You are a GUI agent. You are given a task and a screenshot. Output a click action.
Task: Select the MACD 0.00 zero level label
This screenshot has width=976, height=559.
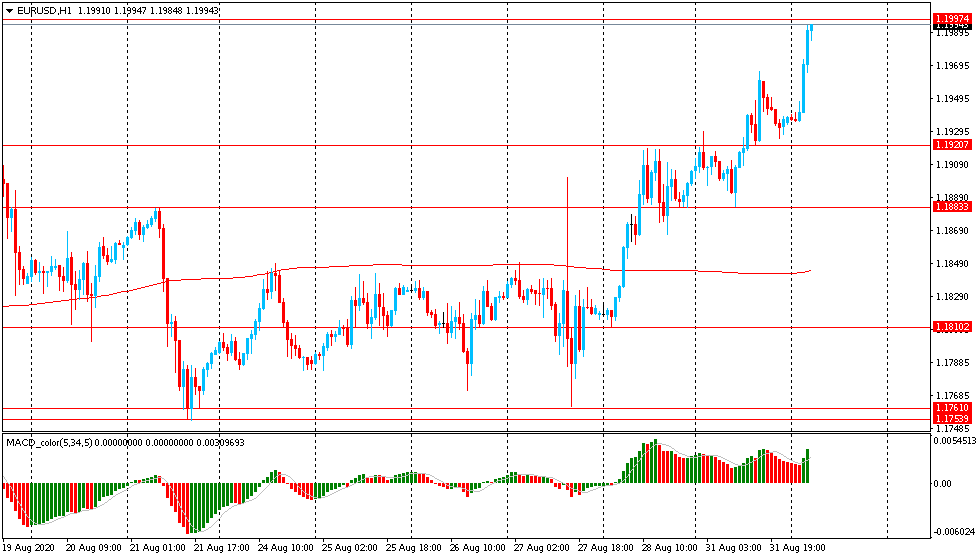[x=942, y=484]
